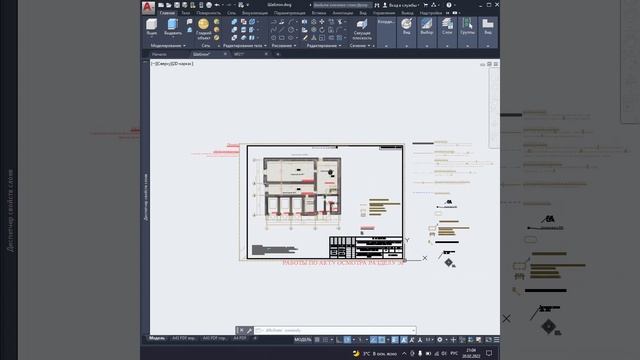
Task: Switch to the Аннотации ribbon tab
Action: tap(342, 13)
